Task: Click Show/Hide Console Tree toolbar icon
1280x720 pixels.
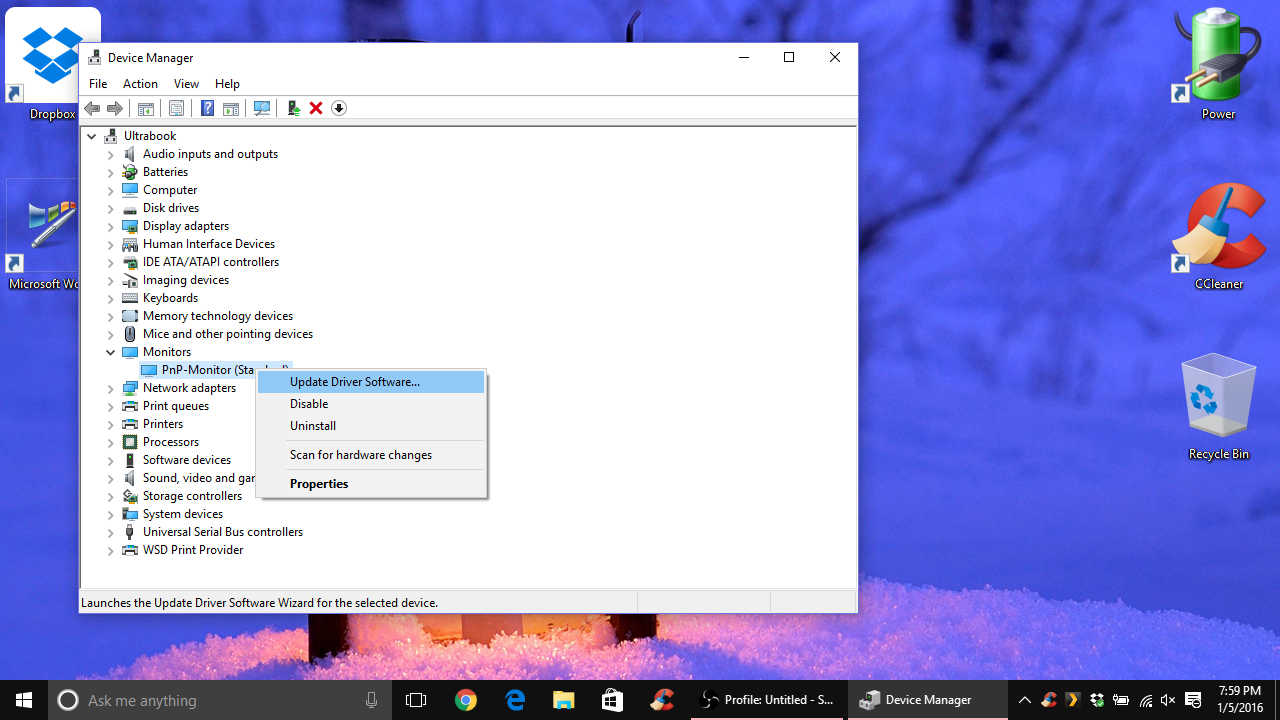Action: [146, 108]
